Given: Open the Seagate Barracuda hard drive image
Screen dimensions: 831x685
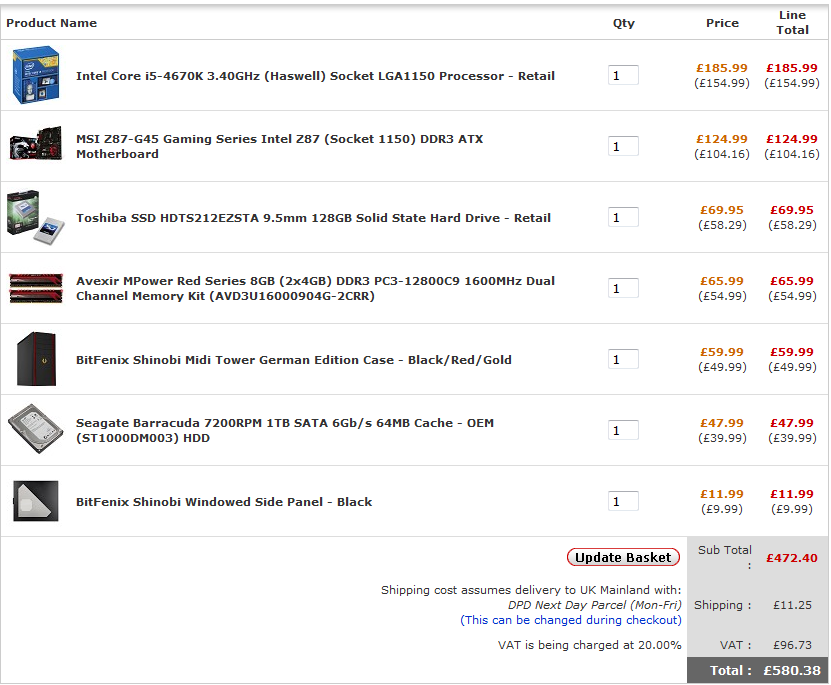Looking at the screenshot, I should [x=36, y=430].
